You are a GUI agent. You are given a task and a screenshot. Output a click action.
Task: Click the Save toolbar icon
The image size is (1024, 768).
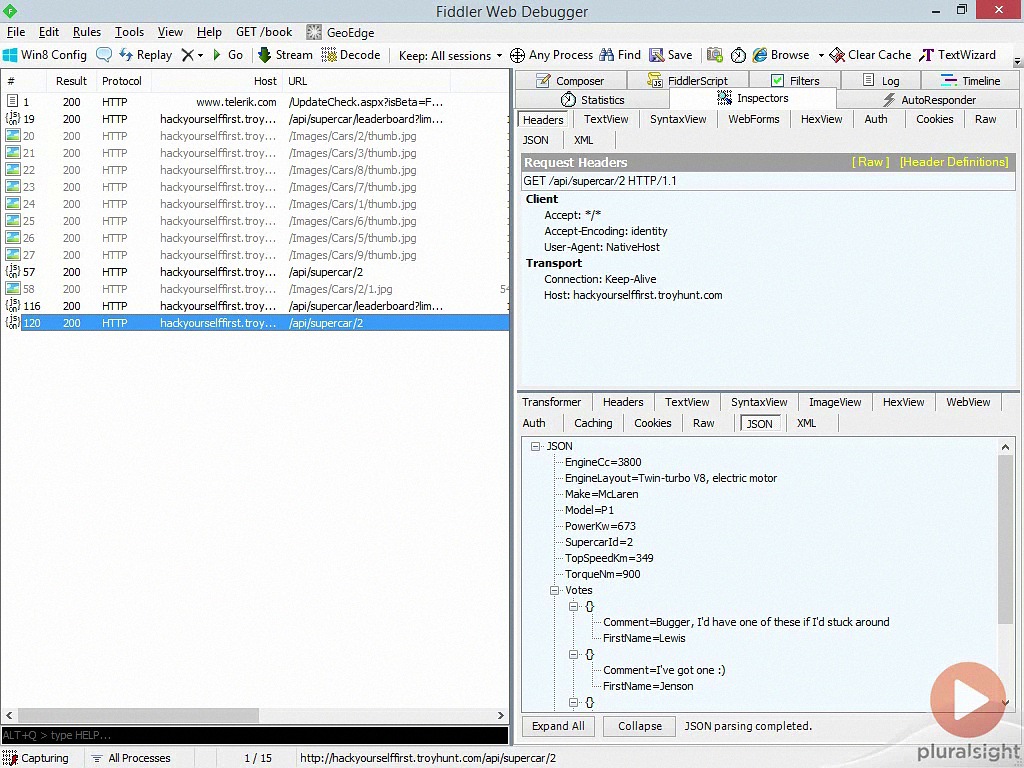[x=656, y=55]
